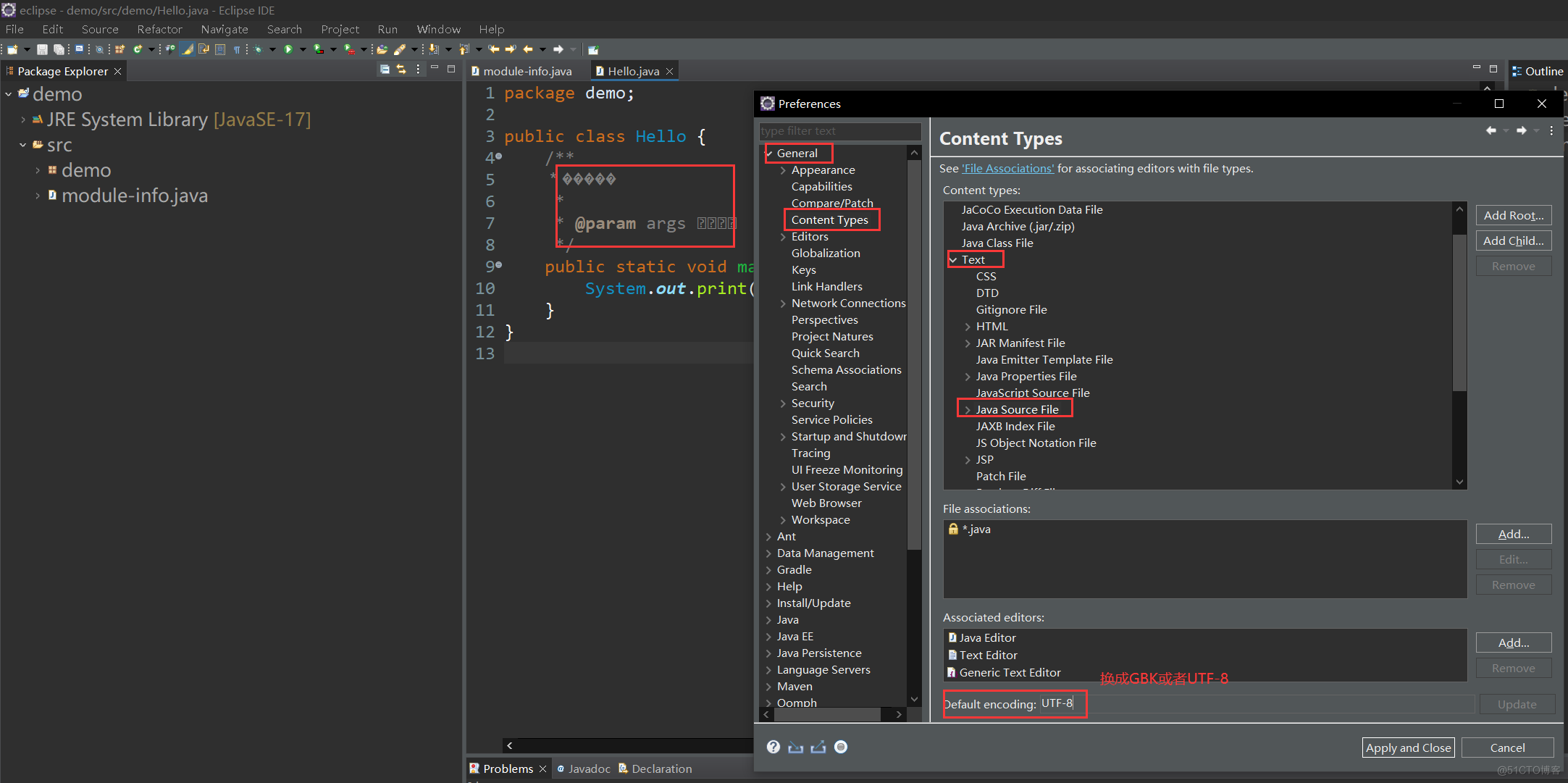Select Content Types in preferences tree

pyautogui.click(x=830, y=220)
